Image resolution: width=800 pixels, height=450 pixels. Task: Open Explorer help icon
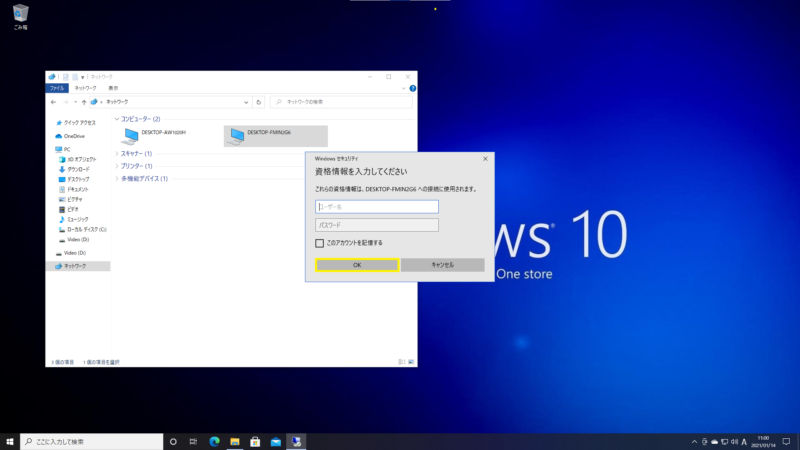point(413,88)
